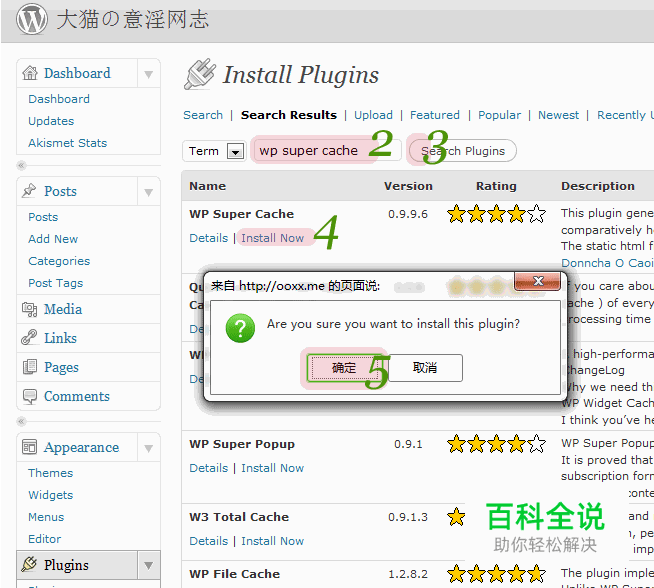Open the Popular plugins tab

pos(499,115)
